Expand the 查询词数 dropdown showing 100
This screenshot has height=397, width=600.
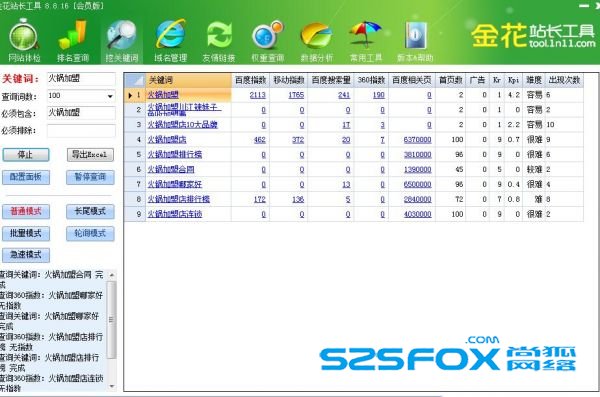110,96
